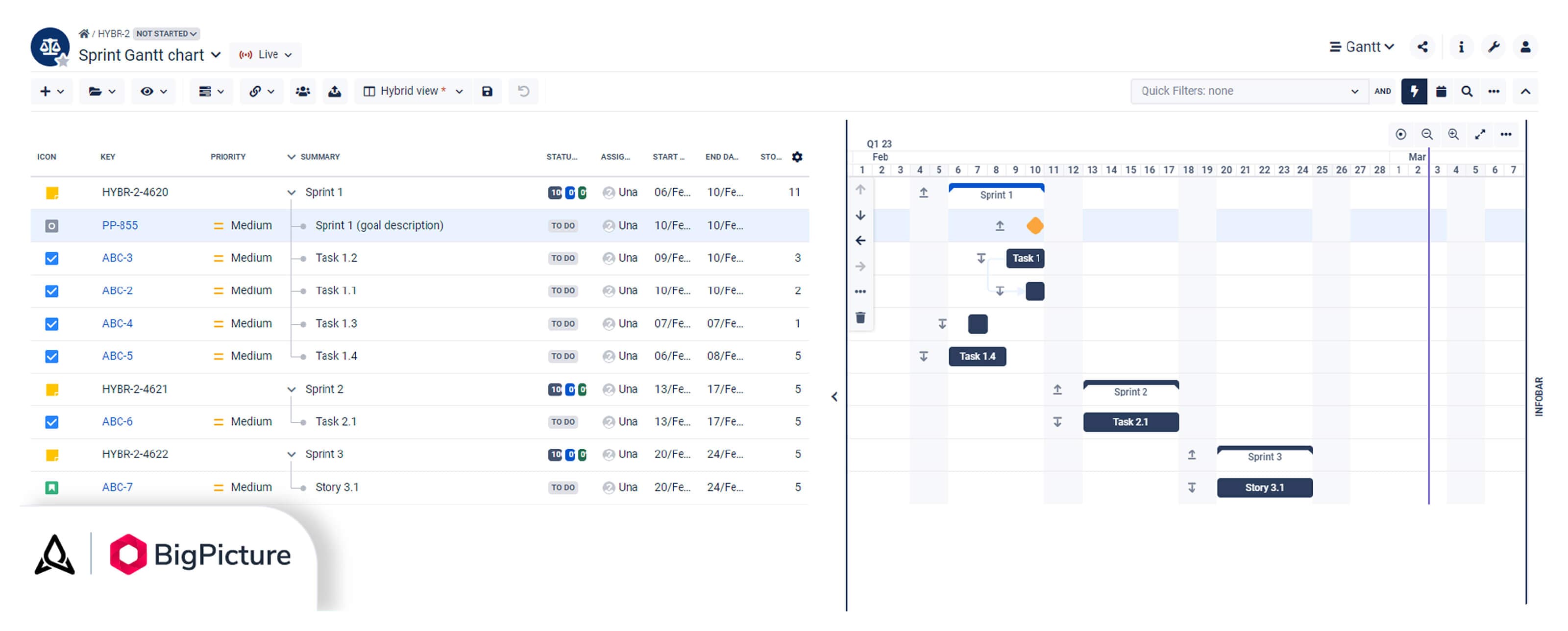
Task: Open the Live mode dropdown
Action: [x=266, y=55]
